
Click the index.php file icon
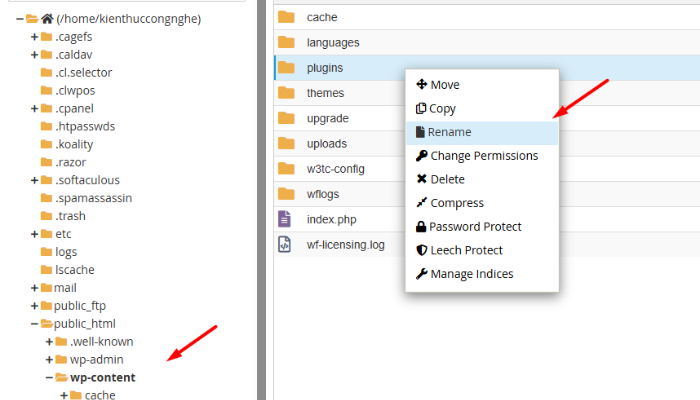click(x=286, y=218)
